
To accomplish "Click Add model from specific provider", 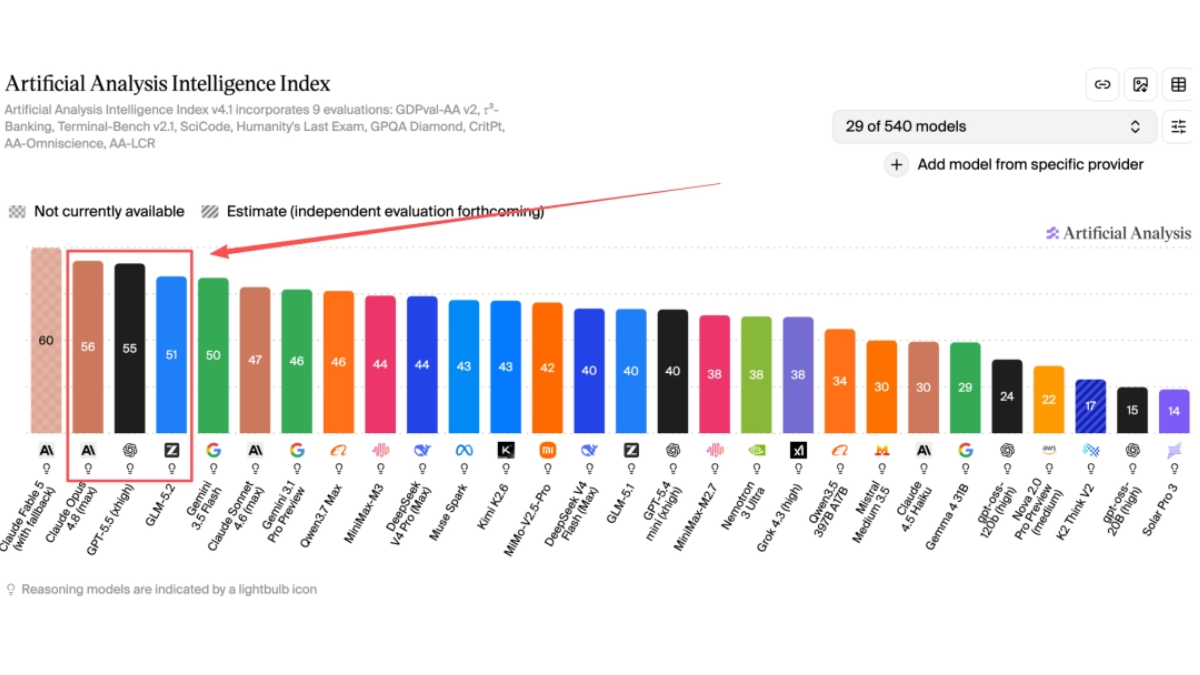I will point(1030,165).
